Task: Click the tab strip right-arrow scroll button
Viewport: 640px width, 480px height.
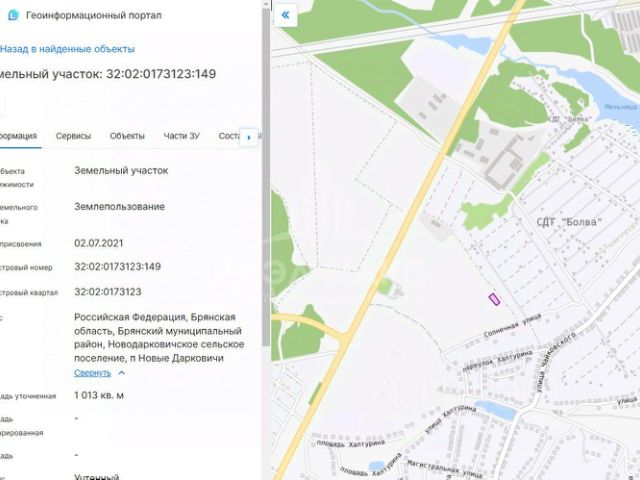Action: (x=249, y=137)
